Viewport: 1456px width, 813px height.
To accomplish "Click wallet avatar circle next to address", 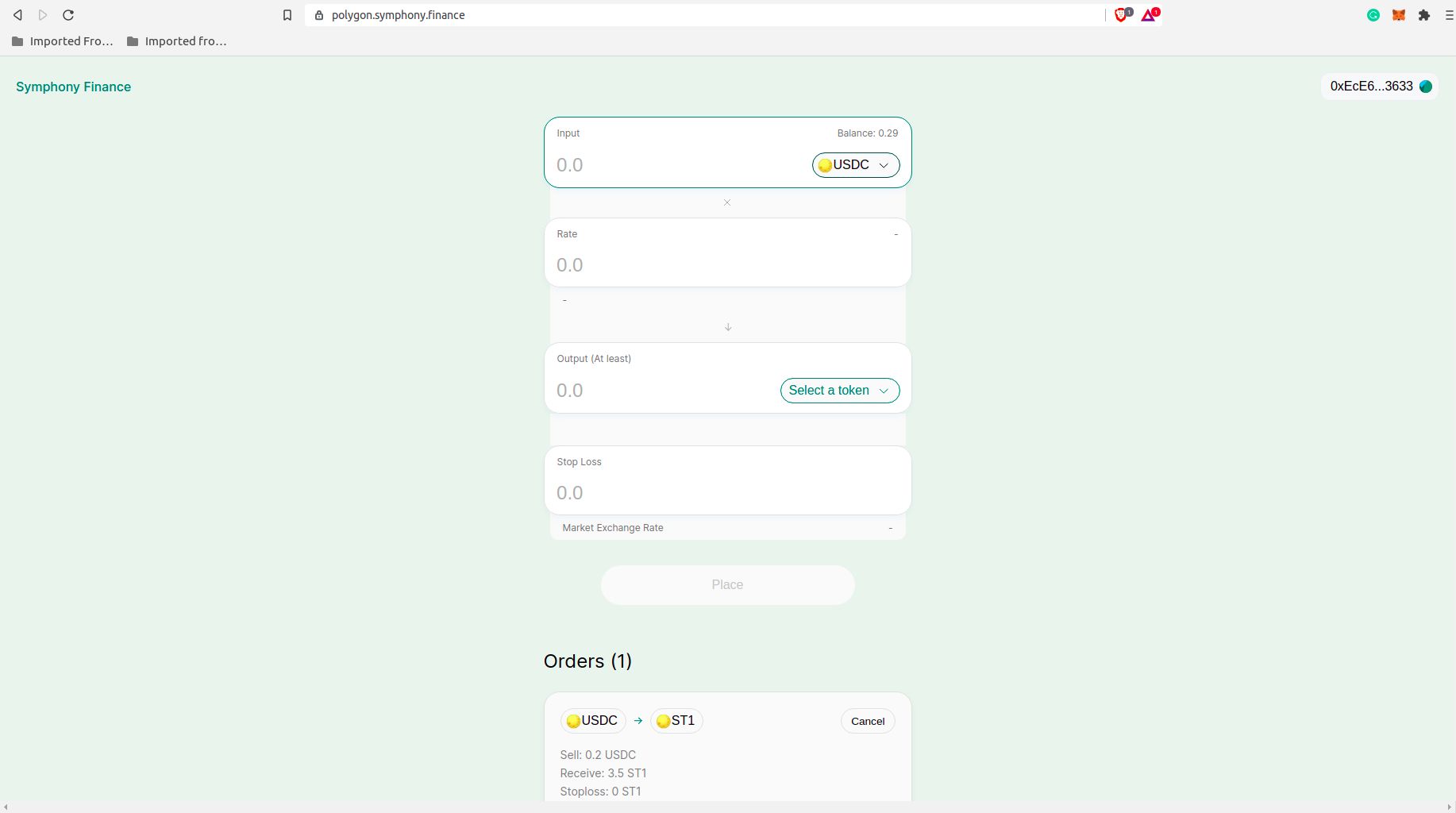I will point(1426,87).
